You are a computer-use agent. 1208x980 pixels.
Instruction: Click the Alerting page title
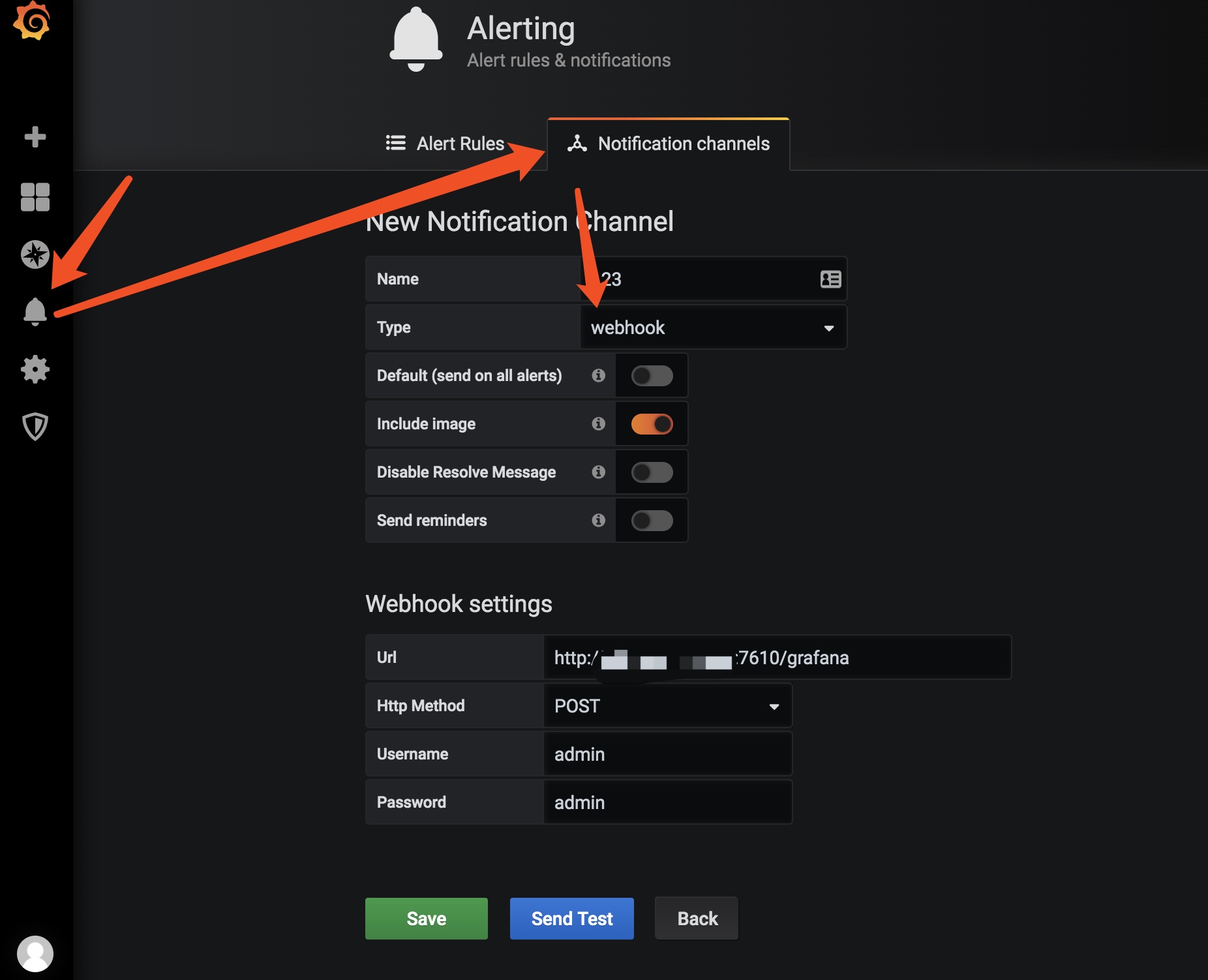tap(521, 29)
